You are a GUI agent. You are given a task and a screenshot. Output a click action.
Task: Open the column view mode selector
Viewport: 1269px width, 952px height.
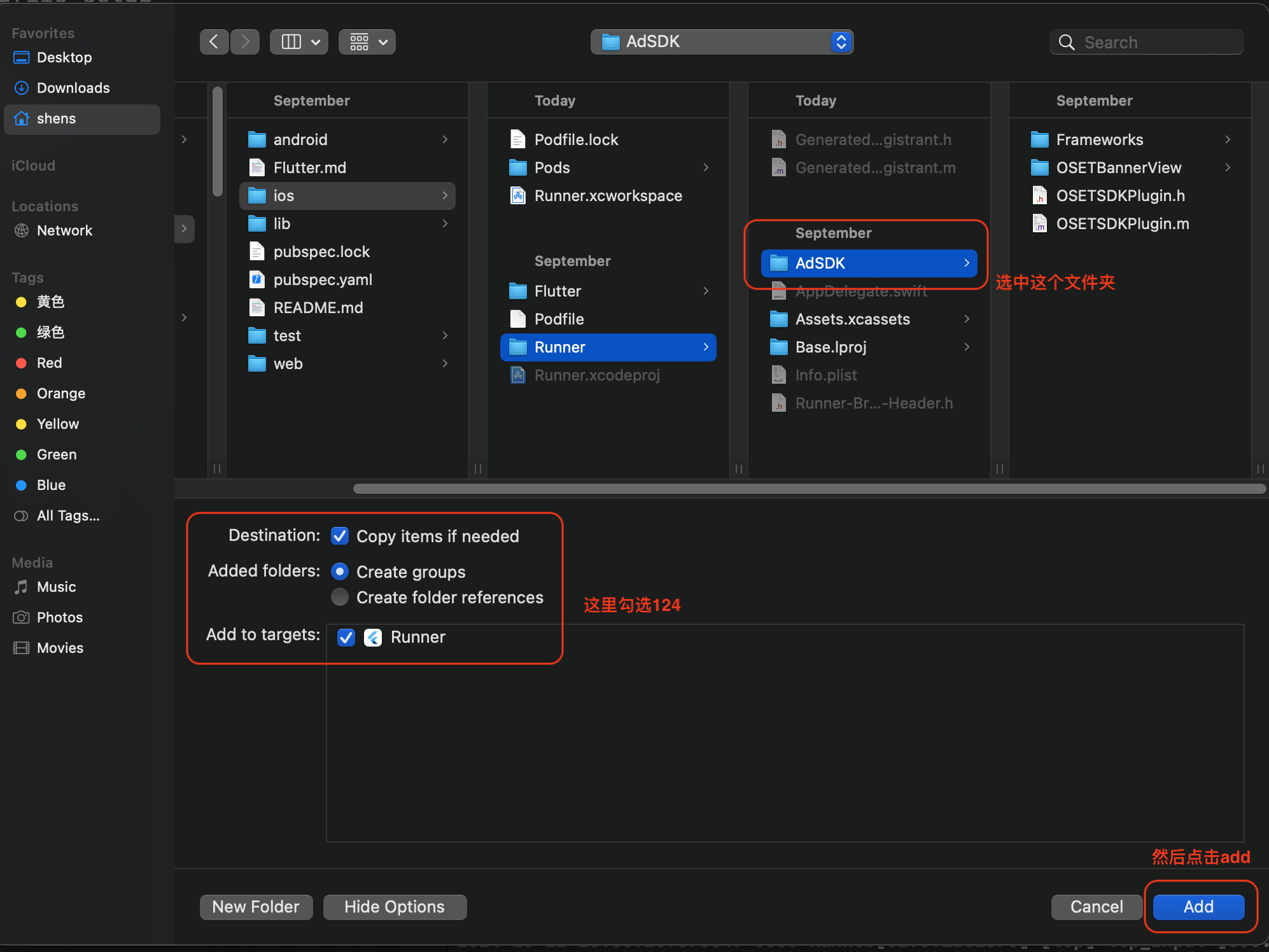(x=299, y=42)
